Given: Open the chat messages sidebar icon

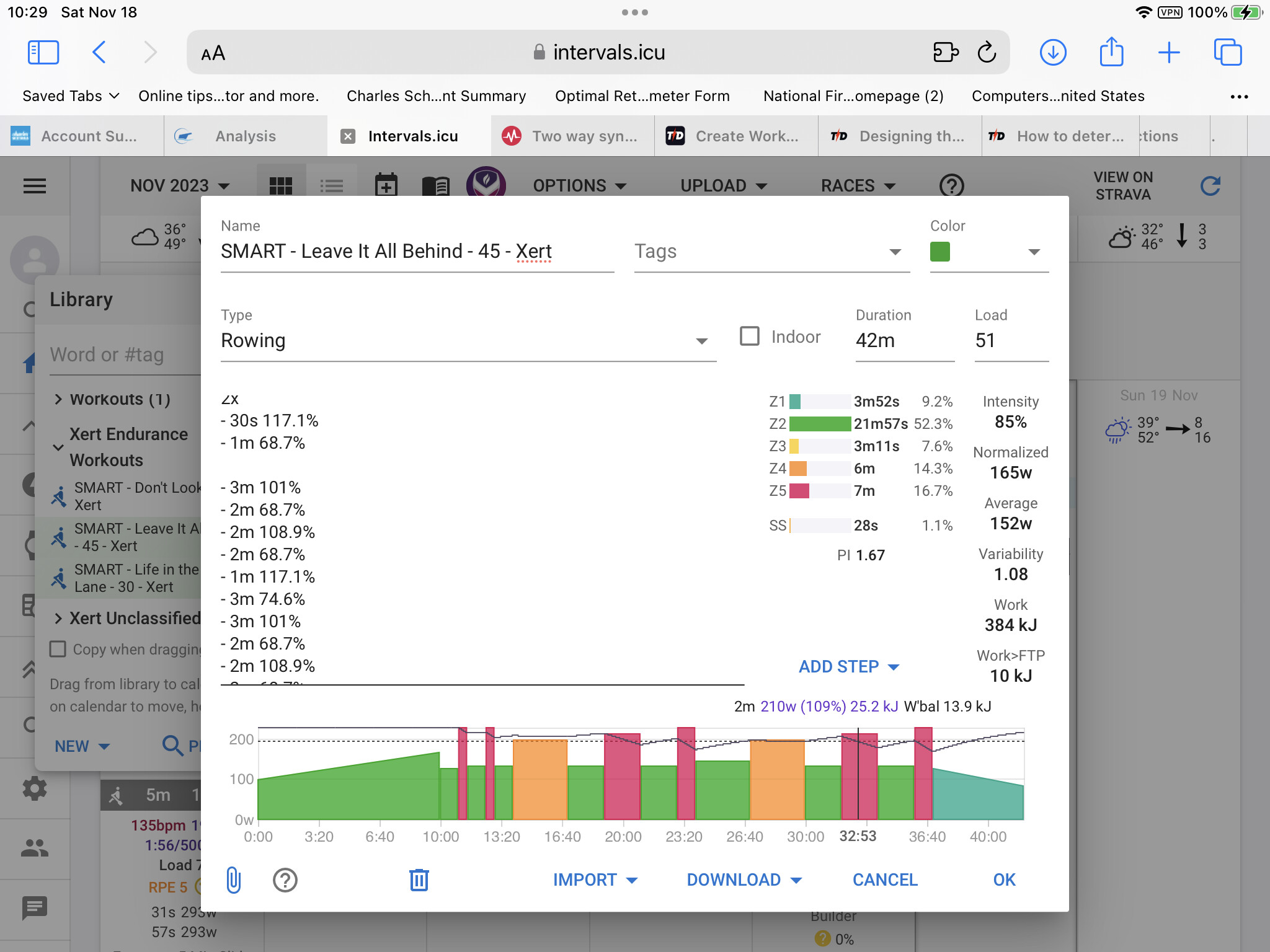Looking at the screenshot, I should (35, 908).
